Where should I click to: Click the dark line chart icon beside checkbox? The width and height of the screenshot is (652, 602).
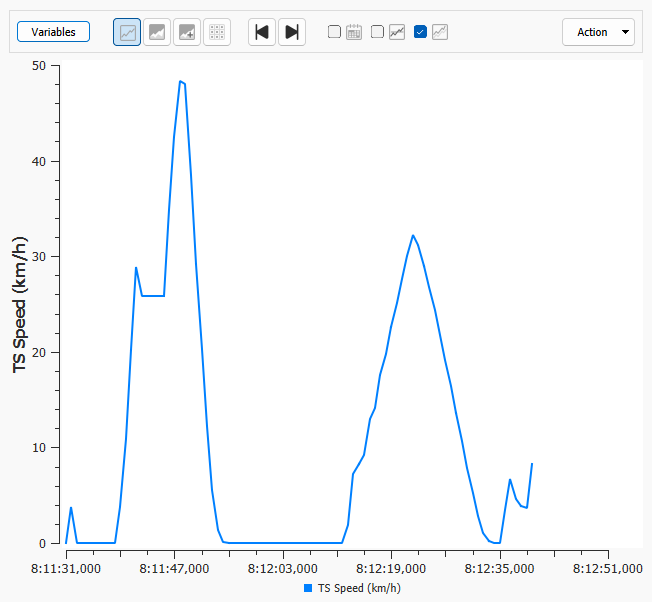point(397,32)
